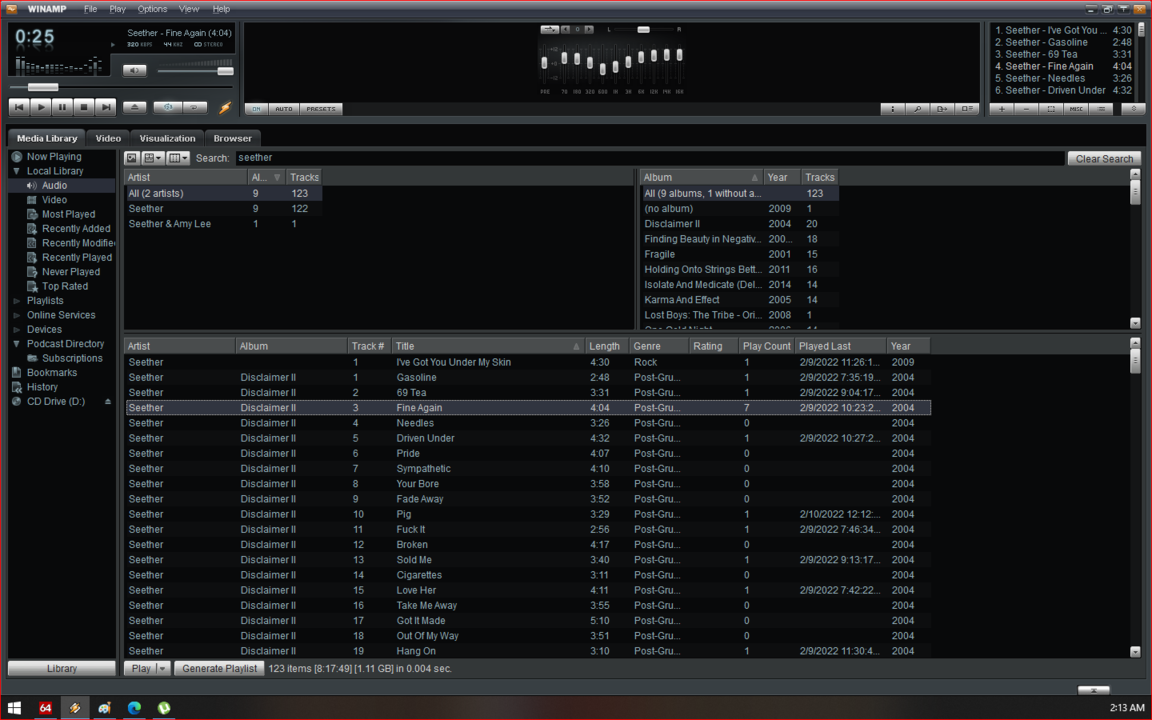Click the Generate Playlist button
Image resolution: width=1152 pixels, height=720 pixels.
(219, 668)
